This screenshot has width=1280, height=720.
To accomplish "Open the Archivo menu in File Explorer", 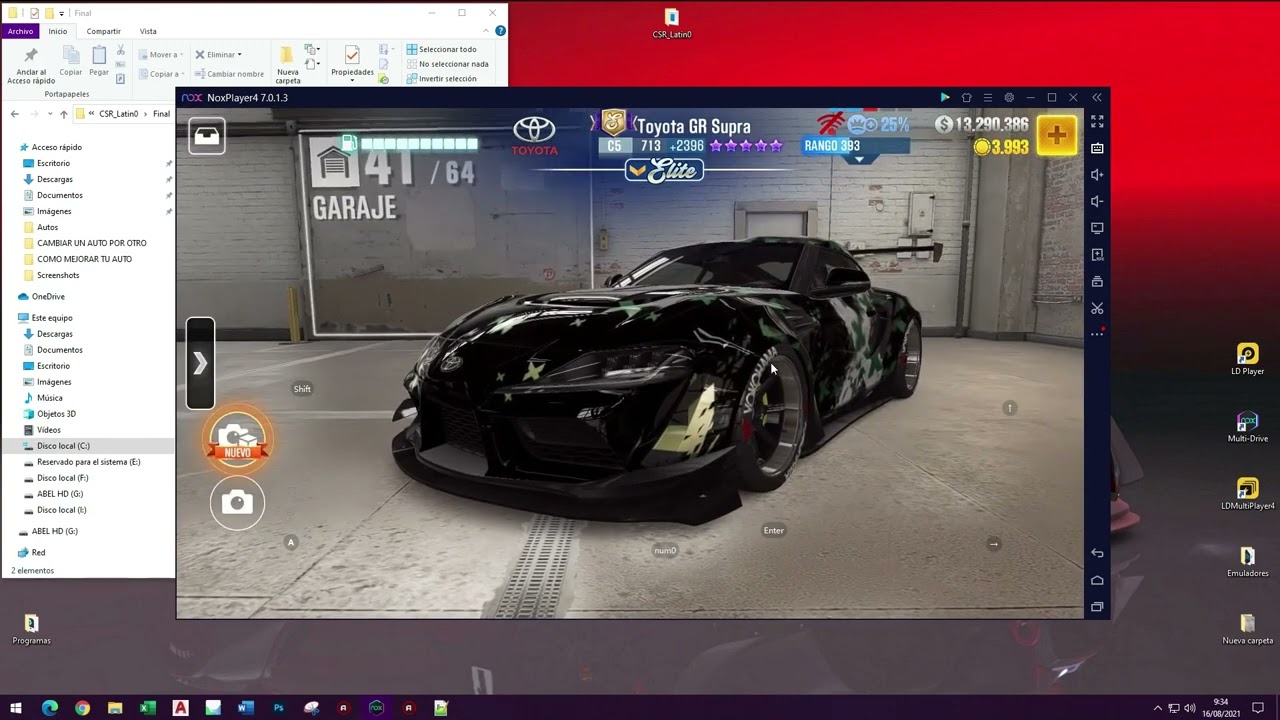I will (x=20, y=31).
